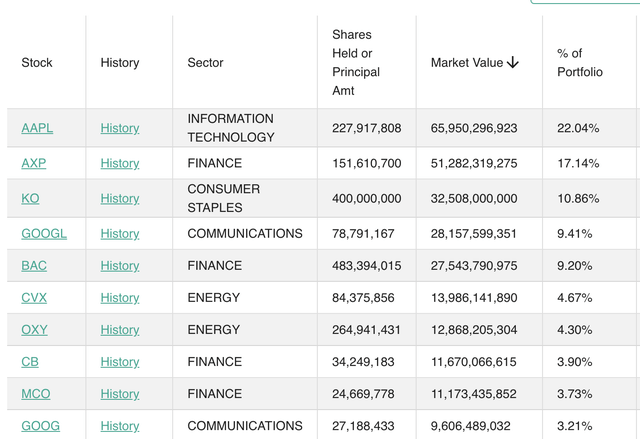Select the ENERGY sector in the CVX row
Screen dimensions: 640x439
(213, 297)
